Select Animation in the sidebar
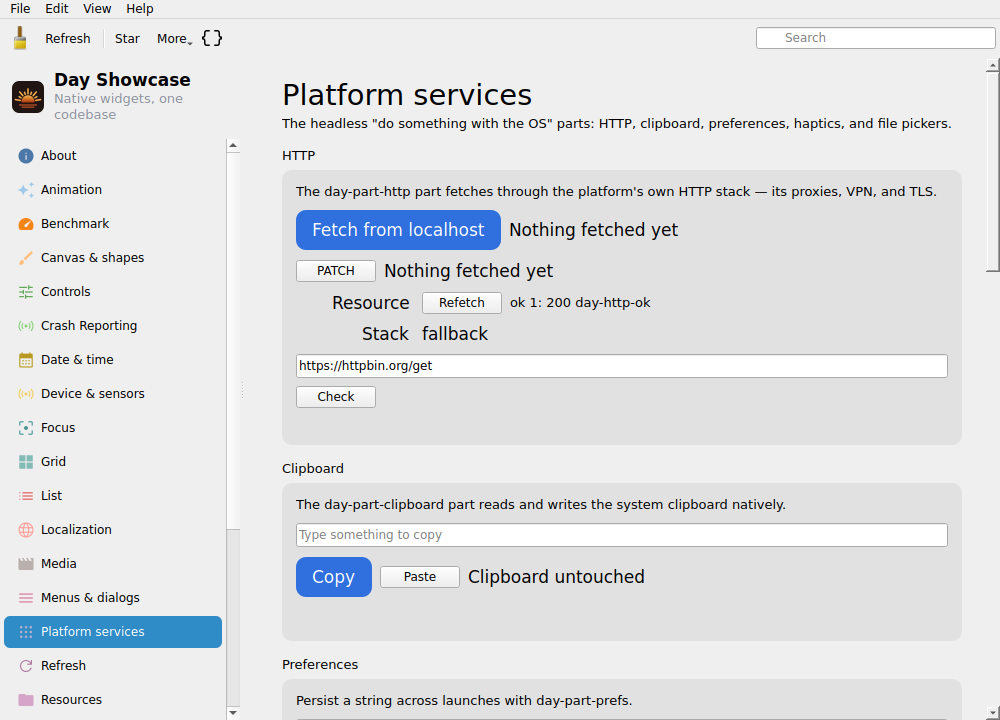 tap(113, 189)
